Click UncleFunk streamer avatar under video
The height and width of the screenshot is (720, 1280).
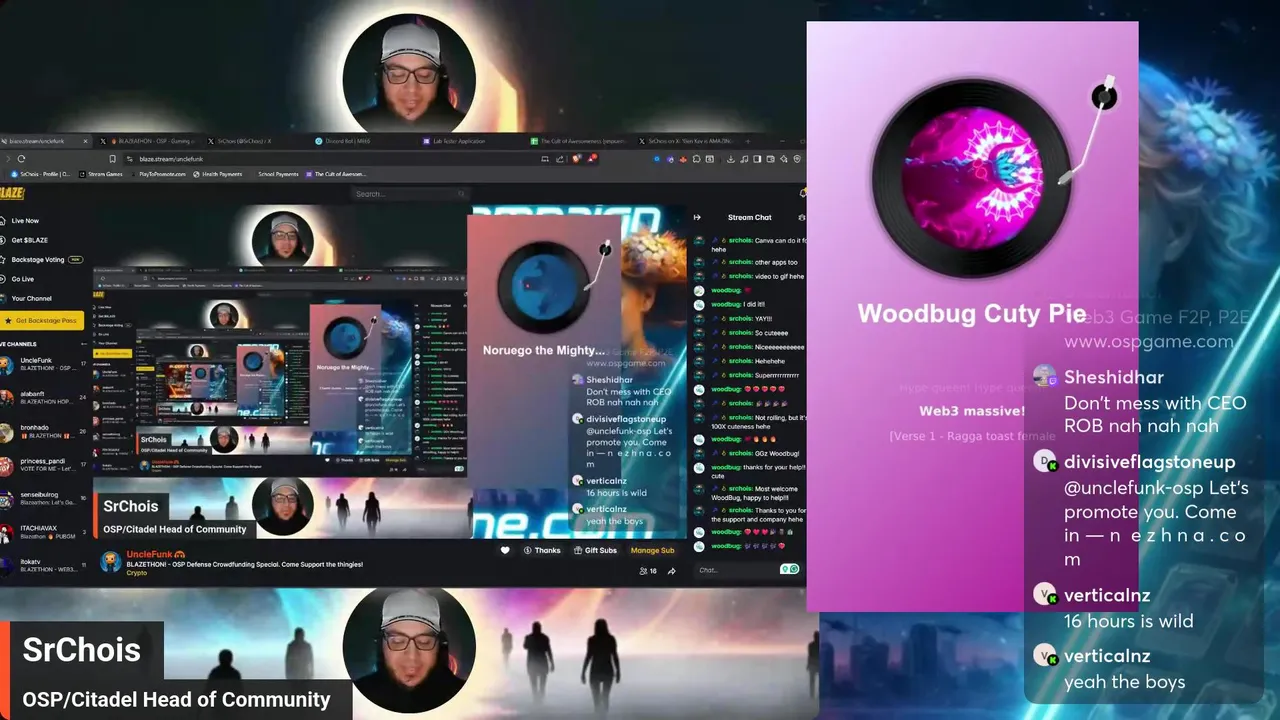coord(110,561)
